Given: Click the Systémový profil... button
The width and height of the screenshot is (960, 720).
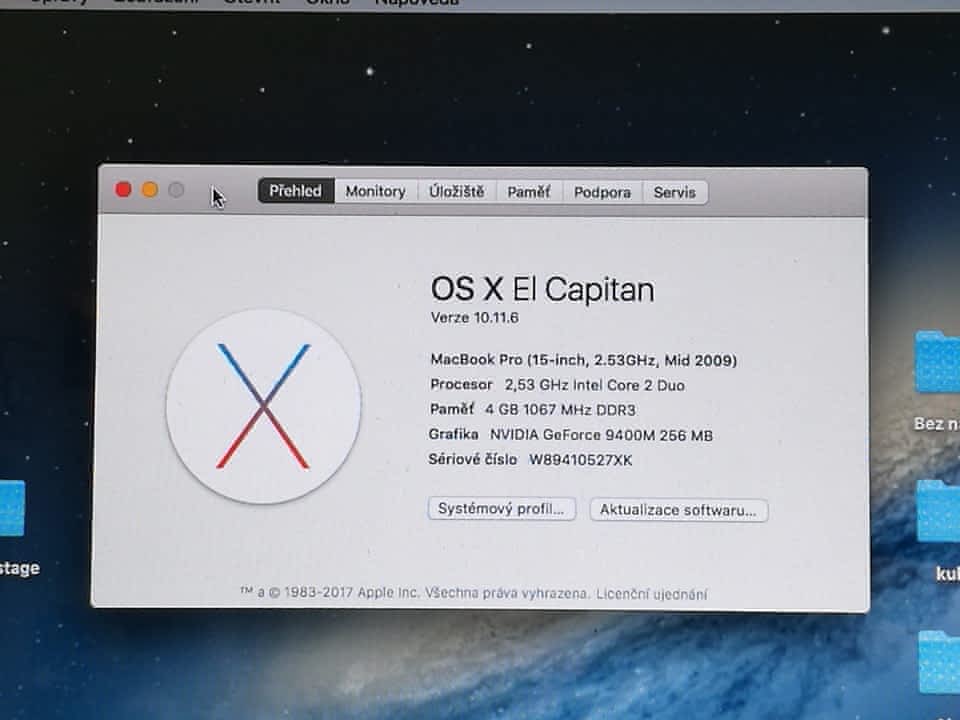Looking at the screenshot, I should pyautogui.click(x=501, y=509).
